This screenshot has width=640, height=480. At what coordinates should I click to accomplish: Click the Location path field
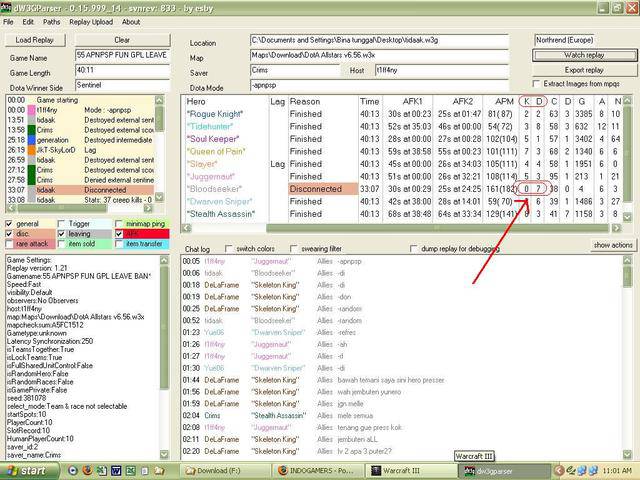[379, 40]
